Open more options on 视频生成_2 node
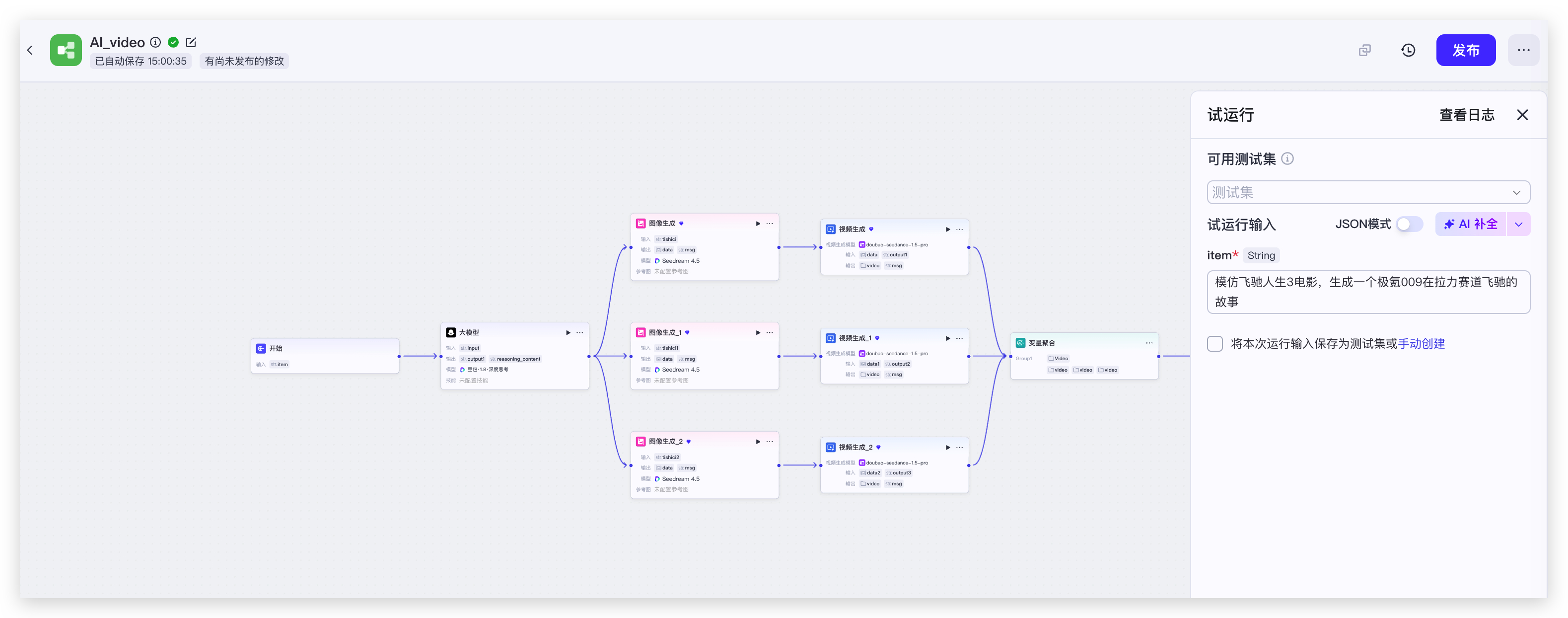 click(x=959, y=448)
